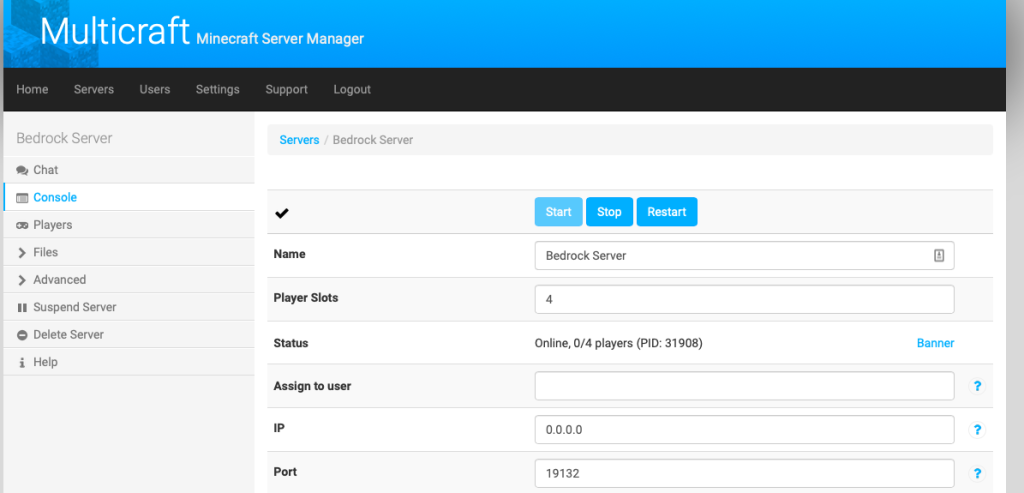
Task: Click the Players gamepad icon
Action: coord(22,225)
